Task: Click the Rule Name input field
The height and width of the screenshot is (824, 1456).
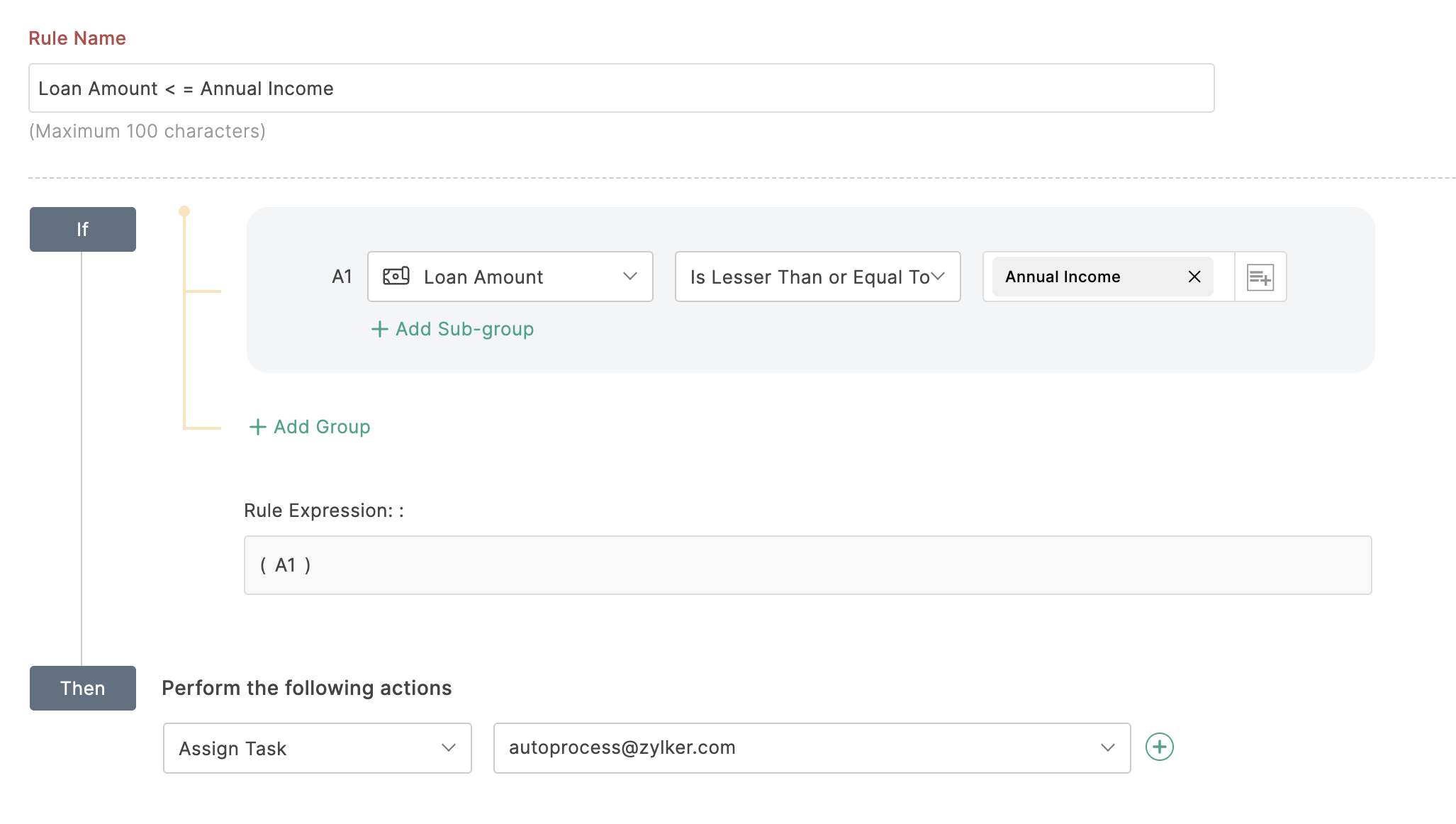Action: coord(621,88)
